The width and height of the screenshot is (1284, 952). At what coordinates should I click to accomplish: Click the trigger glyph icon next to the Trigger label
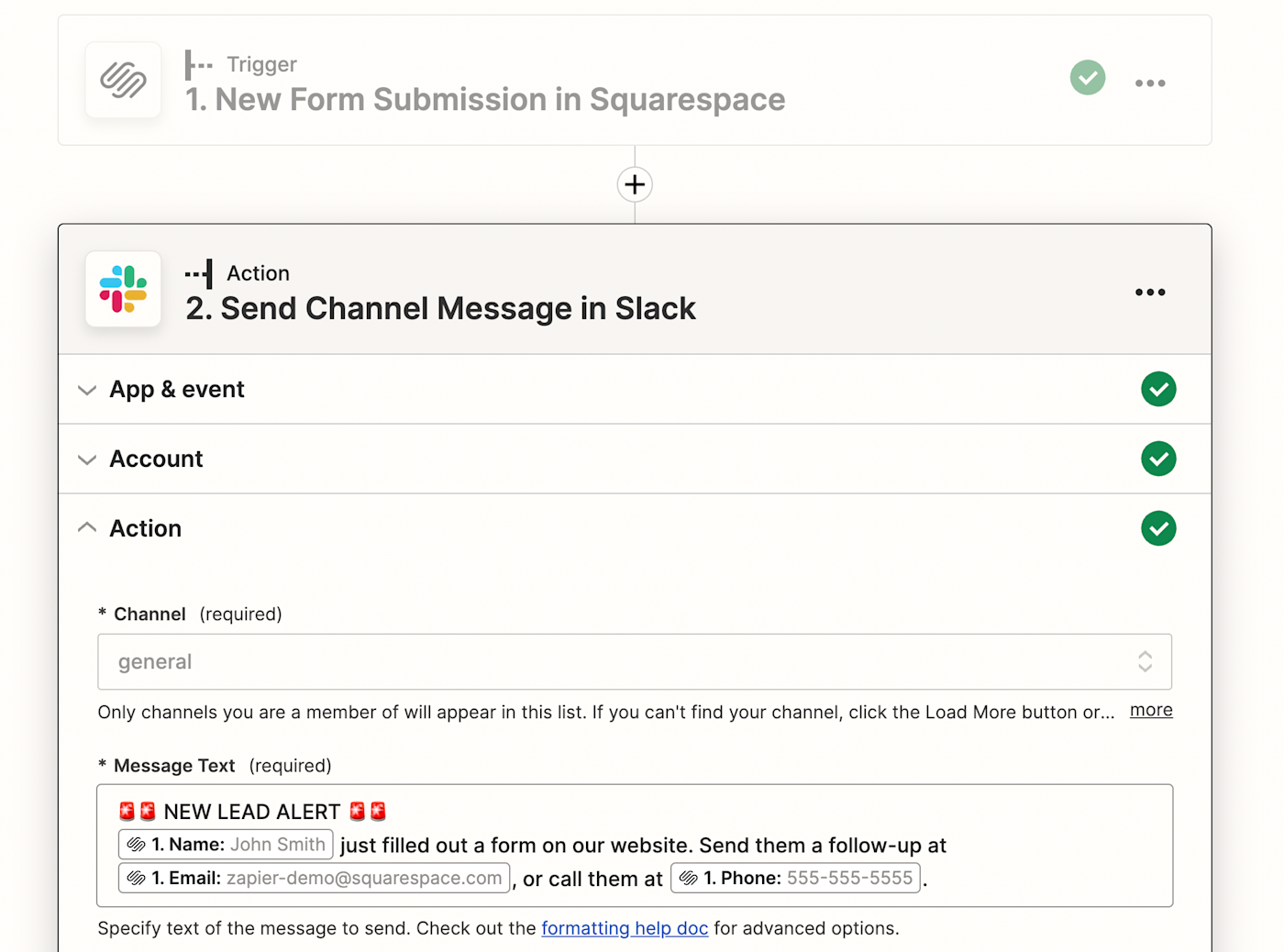click(198, 65)
